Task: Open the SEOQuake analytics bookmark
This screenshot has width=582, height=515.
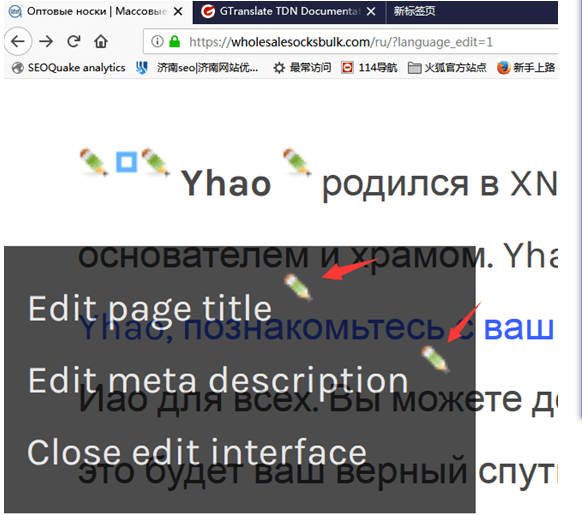Action: (68, 68)
